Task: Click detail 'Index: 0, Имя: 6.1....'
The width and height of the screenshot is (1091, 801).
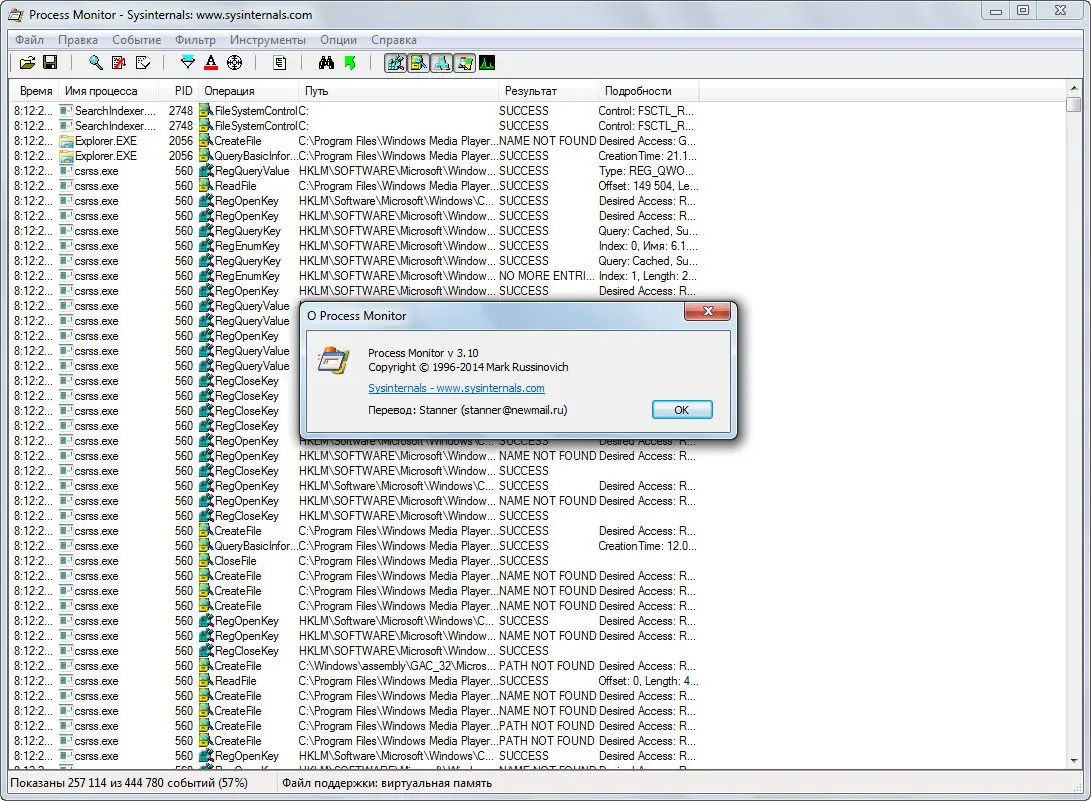Action: click(648, 246)
